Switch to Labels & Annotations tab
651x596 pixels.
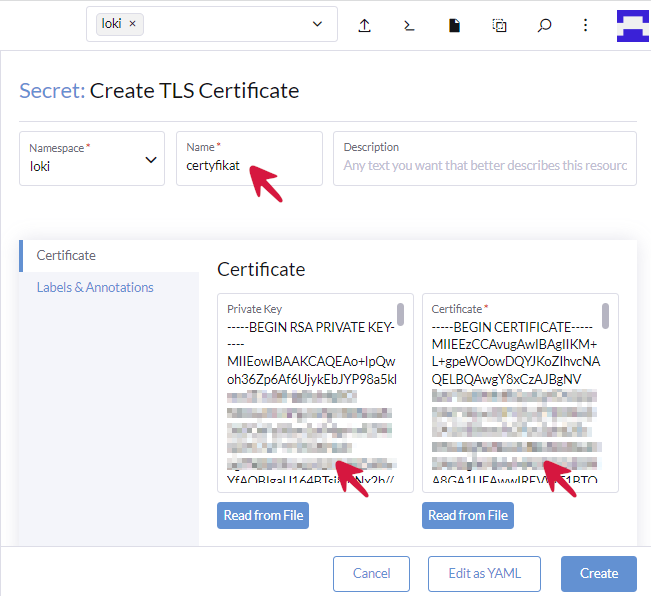click(x=95, y=288)
